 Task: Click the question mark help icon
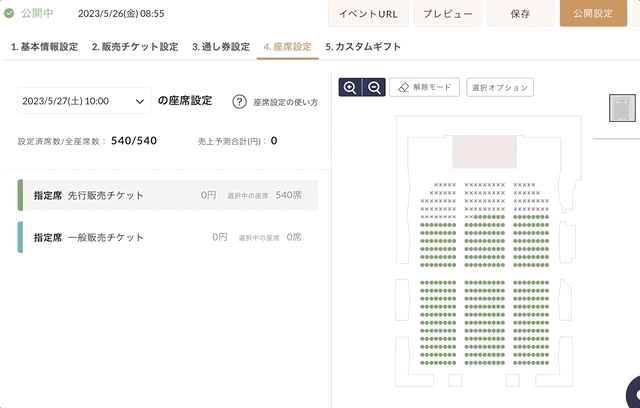pos(239,102)
